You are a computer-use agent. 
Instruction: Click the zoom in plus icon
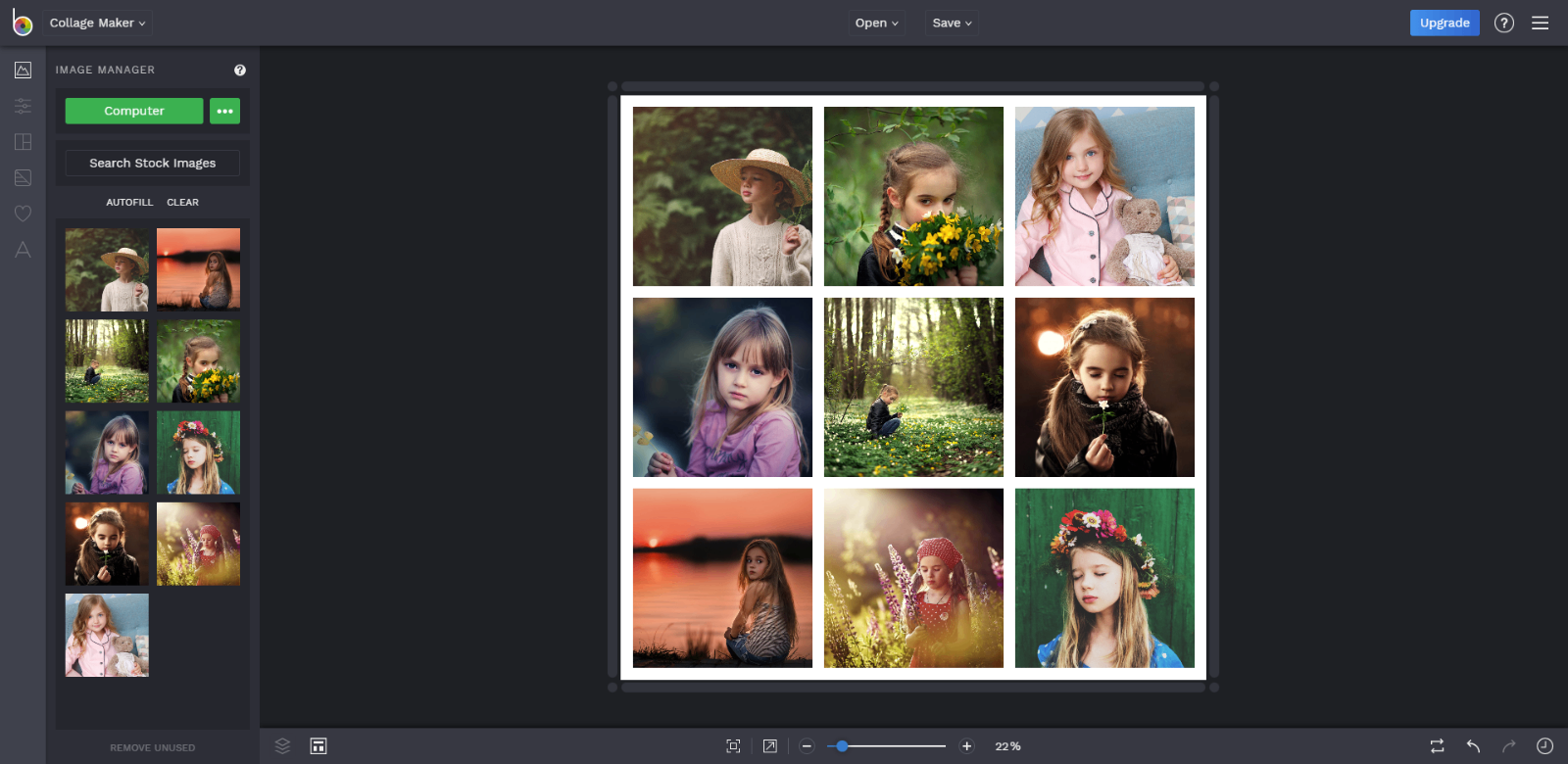[966, 746]
